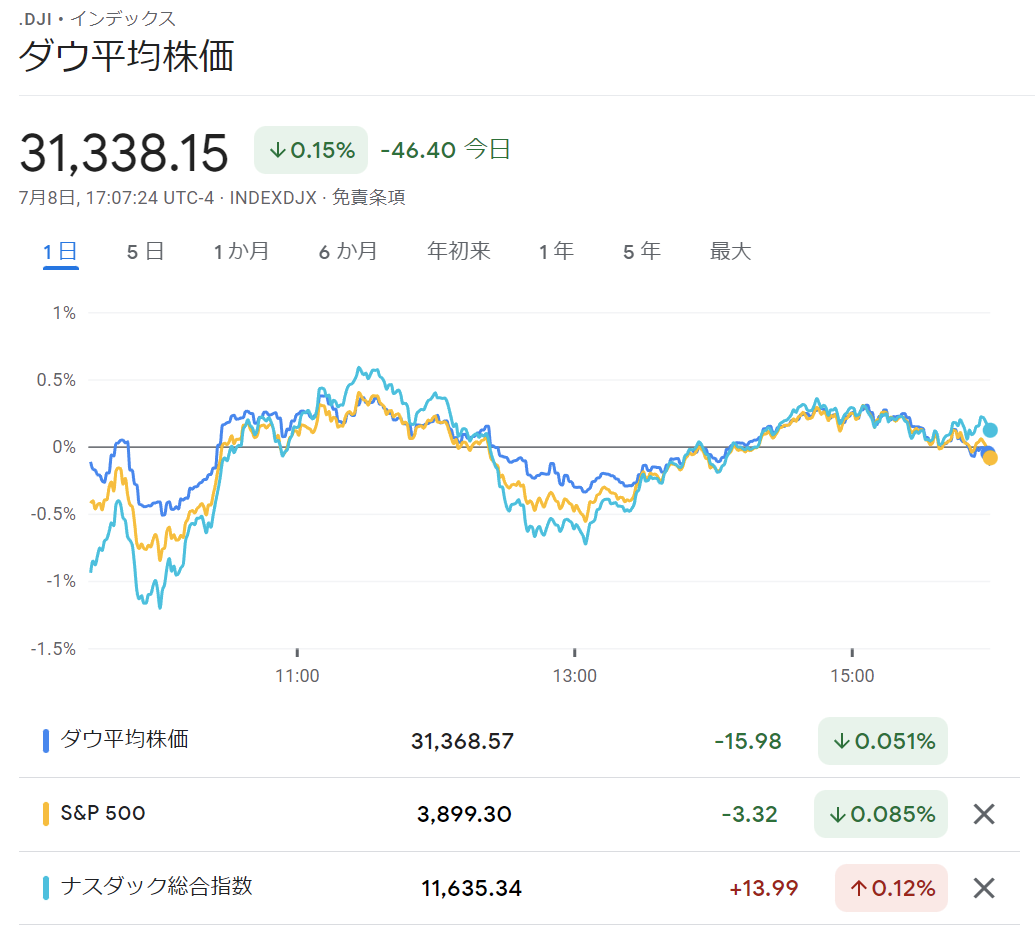Click the -3.32 S&P point change
Image resolution: width=1035 pixels, height=930 pixels.
750,814
